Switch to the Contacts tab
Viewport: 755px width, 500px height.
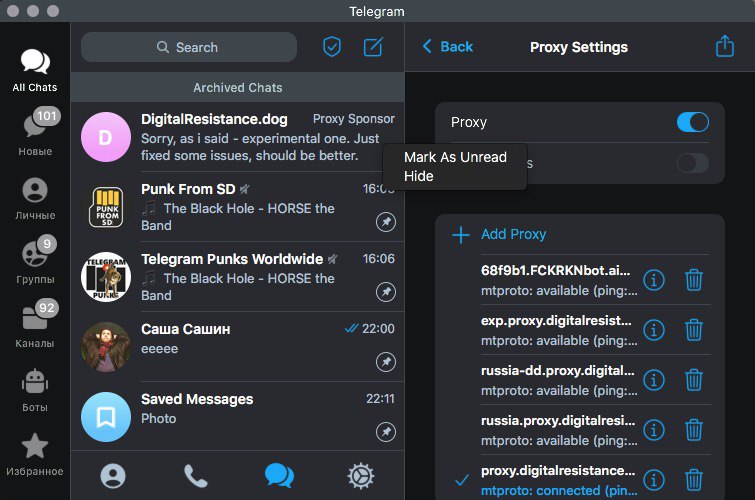tap(113, 476)
